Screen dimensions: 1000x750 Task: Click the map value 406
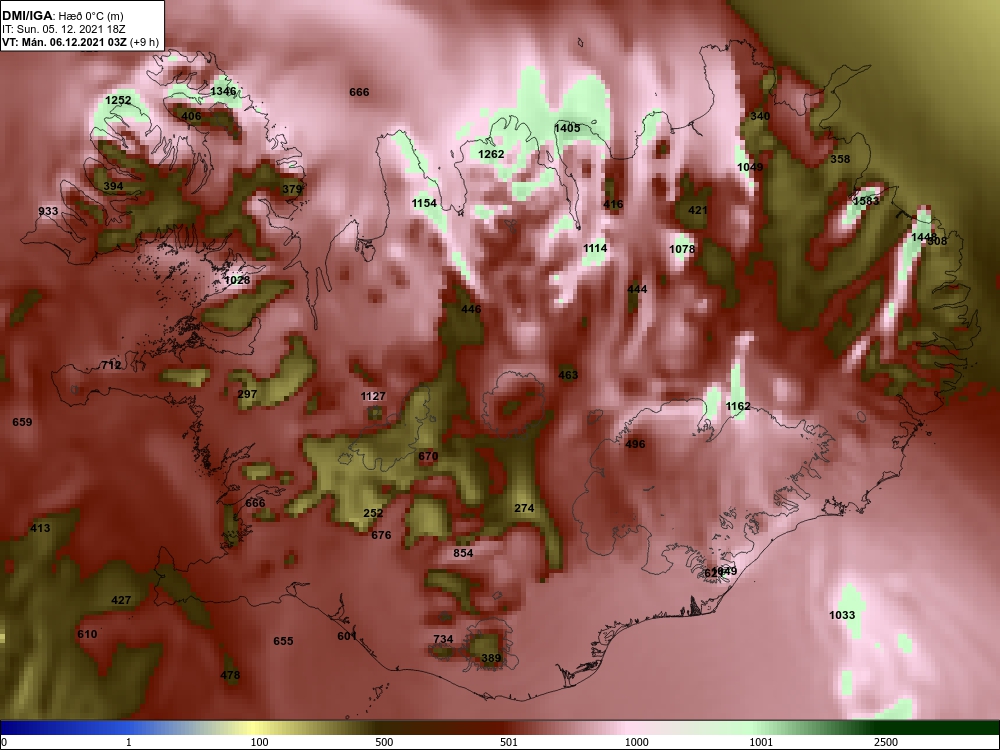tap(191, 116)
